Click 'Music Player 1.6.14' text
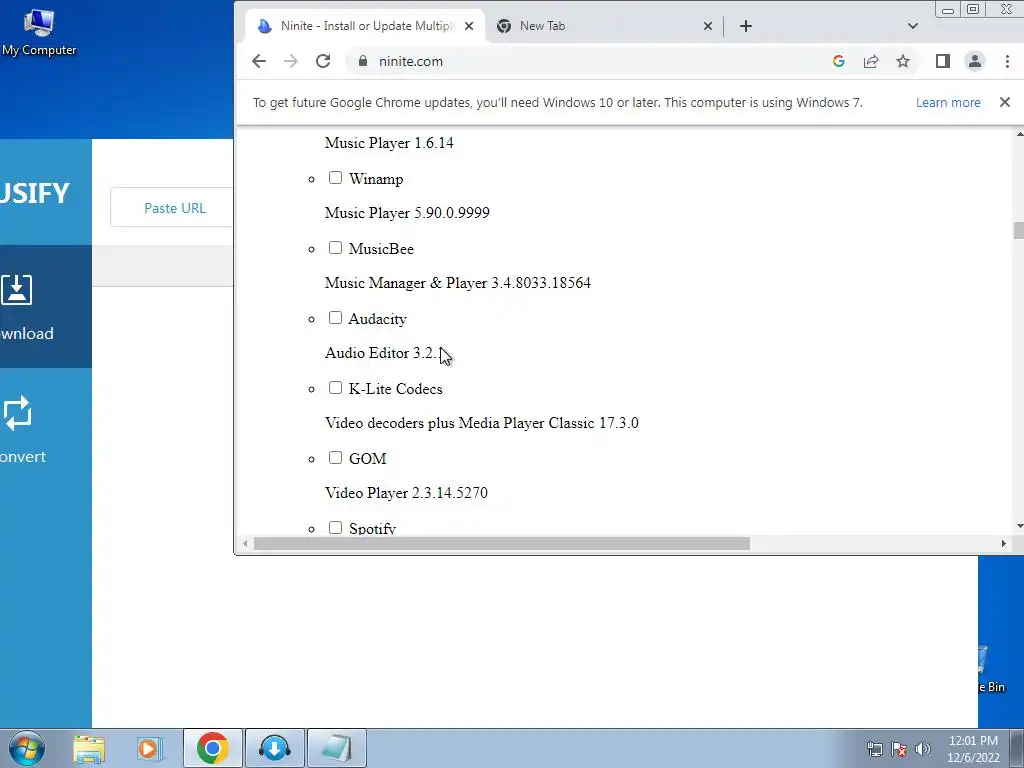Image resolution: width=1024 pixels, height=768 pixels. (389, 143)
